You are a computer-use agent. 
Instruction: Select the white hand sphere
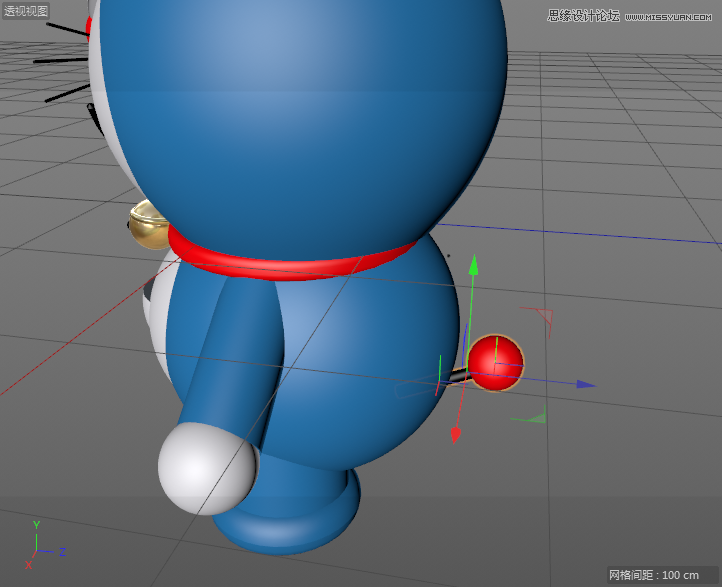pos(208,468)
